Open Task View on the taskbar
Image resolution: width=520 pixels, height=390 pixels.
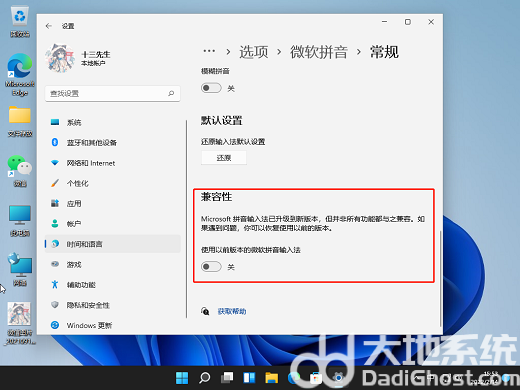(x=227, y=378)
